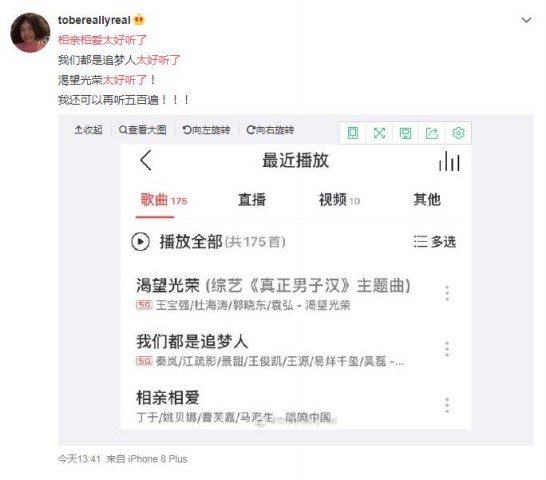
Task: Collapse the image with 收起
Action: click(88, 130)
